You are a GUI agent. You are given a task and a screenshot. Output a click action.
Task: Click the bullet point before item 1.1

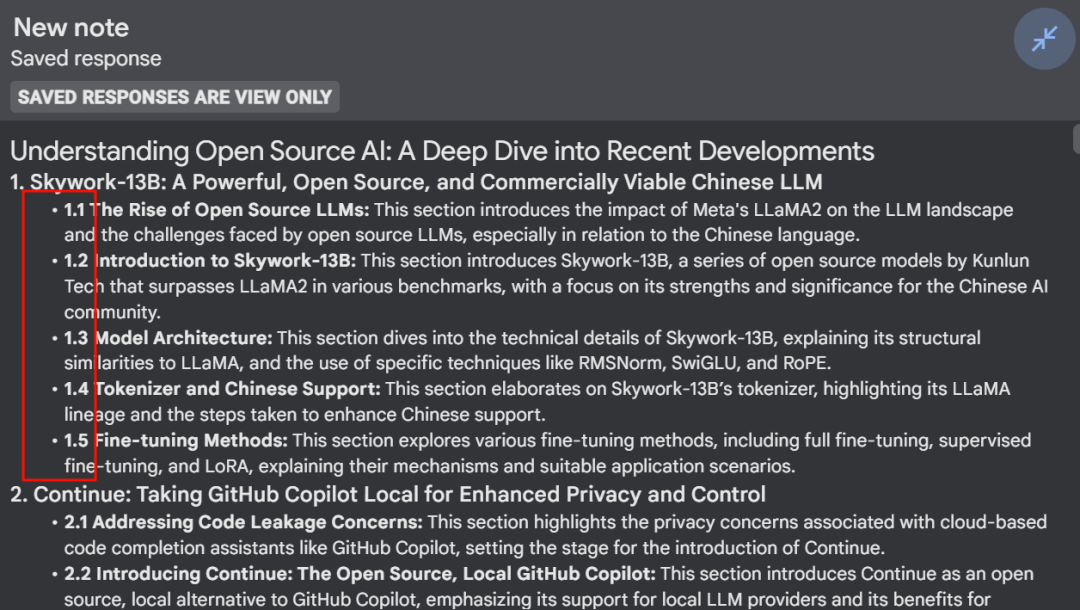(x=55, y=211)
